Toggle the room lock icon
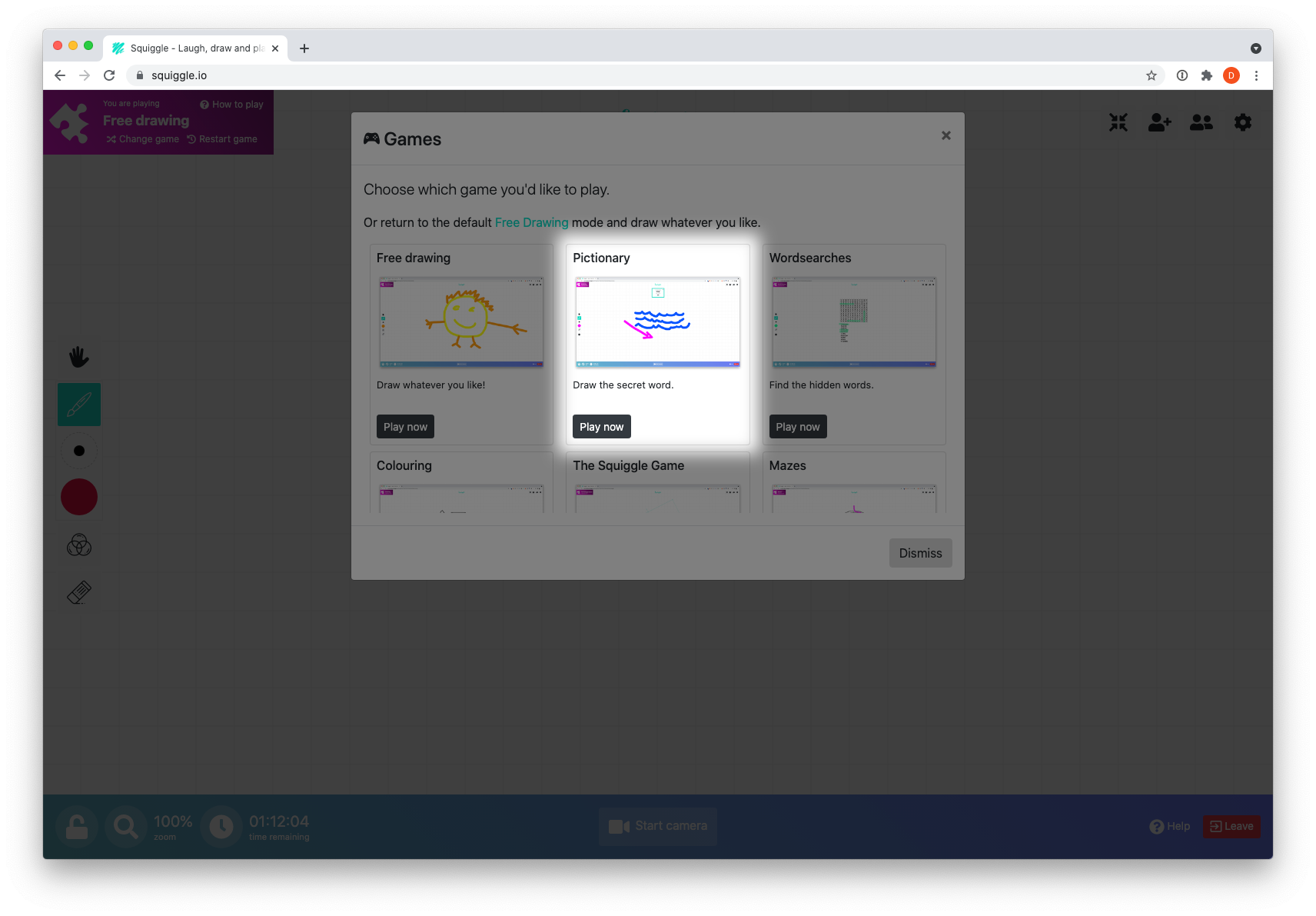The width and height of the screenshot is (1316, 916). tap(77, 827)
